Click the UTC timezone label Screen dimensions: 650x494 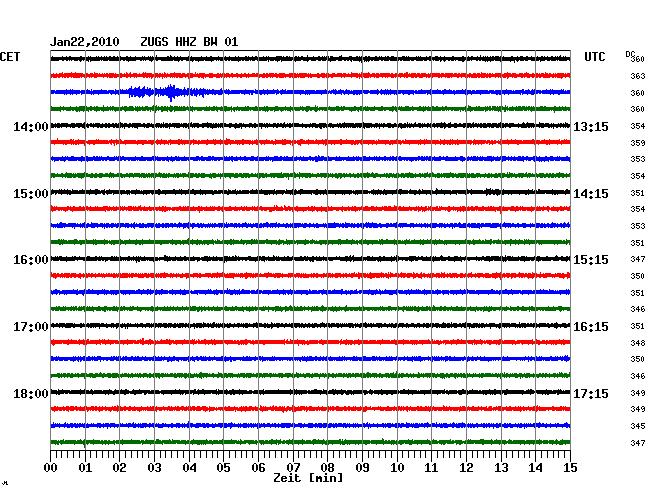pyautogui.click(x=594, y=57)
